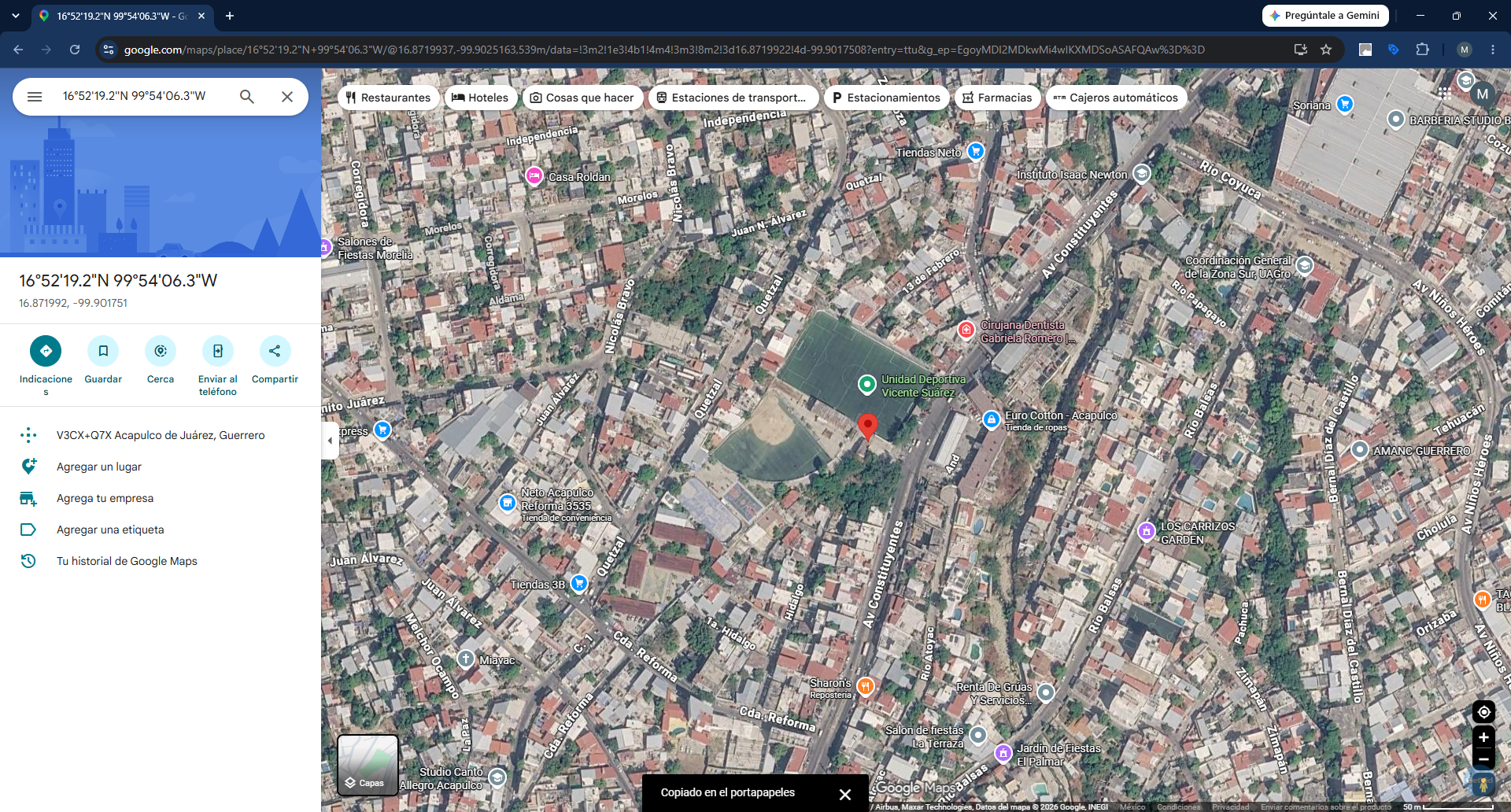Open Casa Roldan hotel marker
Viewport: 1511px width, 812px height.
[x=534, y=175]
